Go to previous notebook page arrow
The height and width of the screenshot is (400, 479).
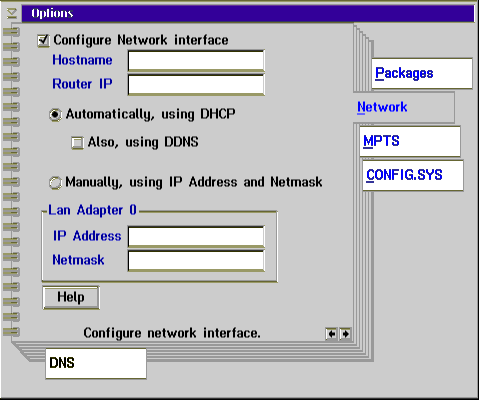pyautogui.click(x=331, y=334)
